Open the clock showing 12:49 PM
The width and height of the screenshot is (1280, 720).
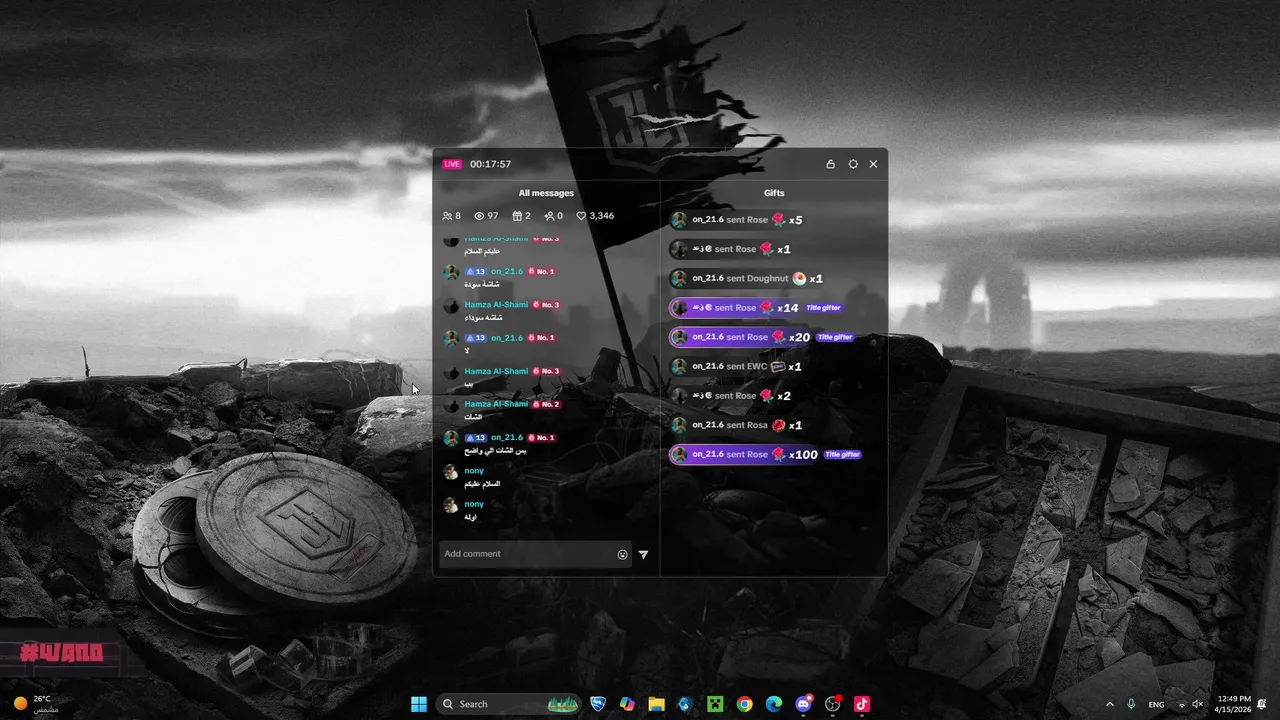click(x=1235, y=704)
